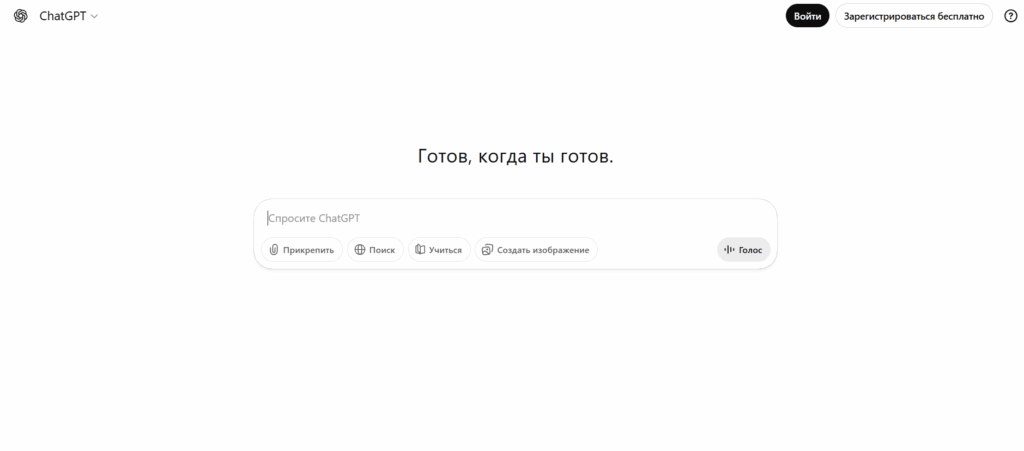Click the OpenAI logo icon
The height and width of the screenshot is (451, 1024).
tap(21, 16)
